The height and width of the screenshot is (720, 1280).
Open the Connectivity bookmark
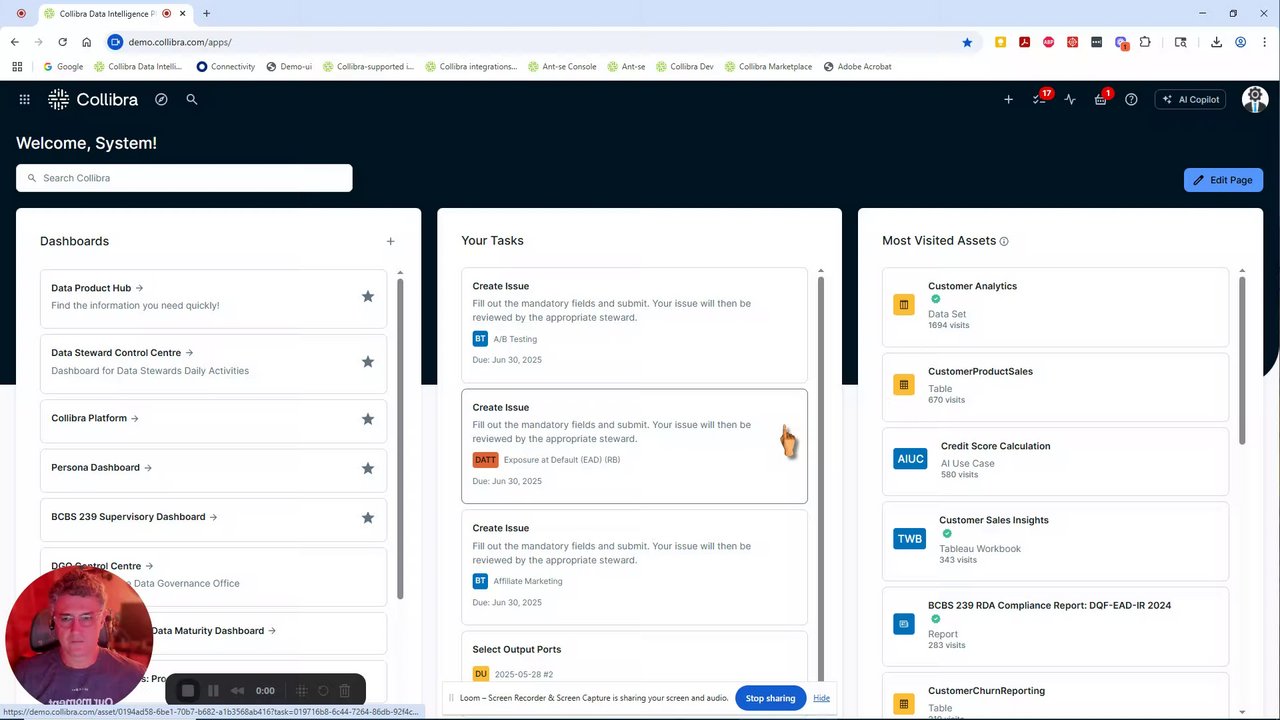pos(226,67)
